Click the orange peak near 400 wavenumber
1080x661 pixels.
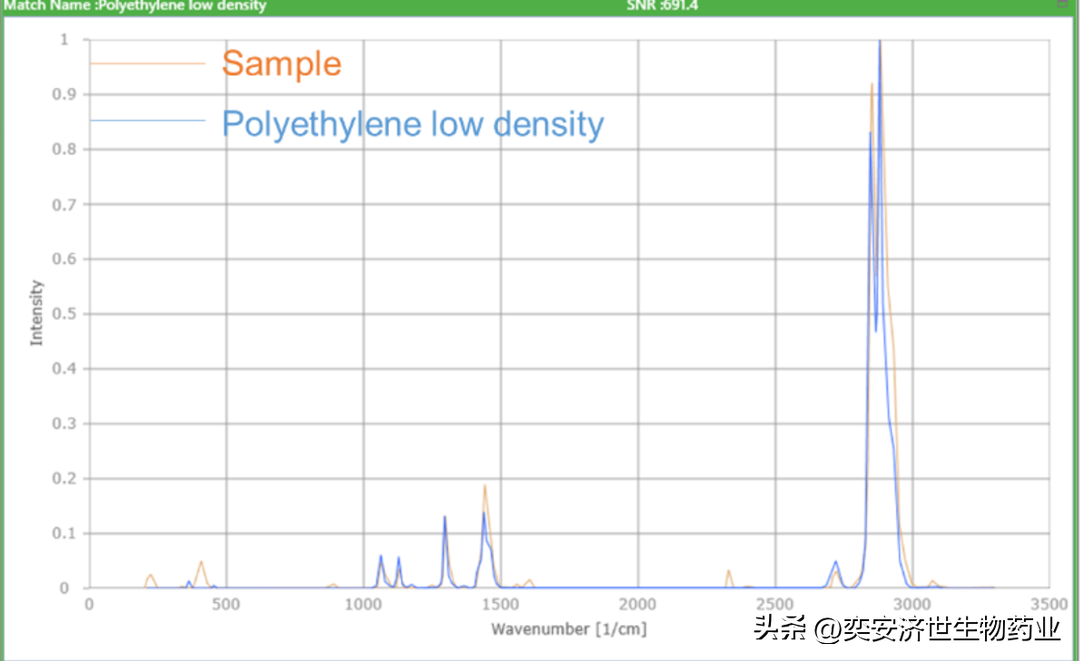click(x=201, y=563)
